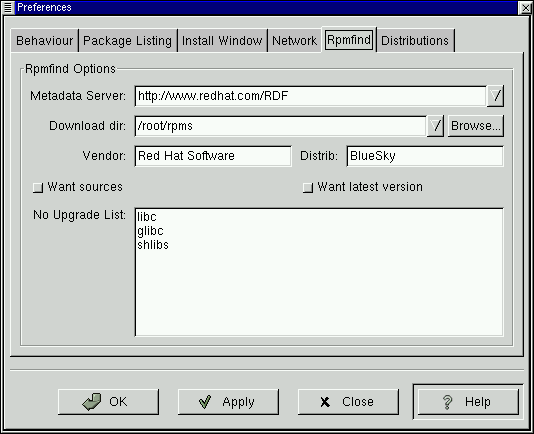Close the Preferences window via title bar X
Image resolution: width=534 pixels, height=434 pixels.
525,7
